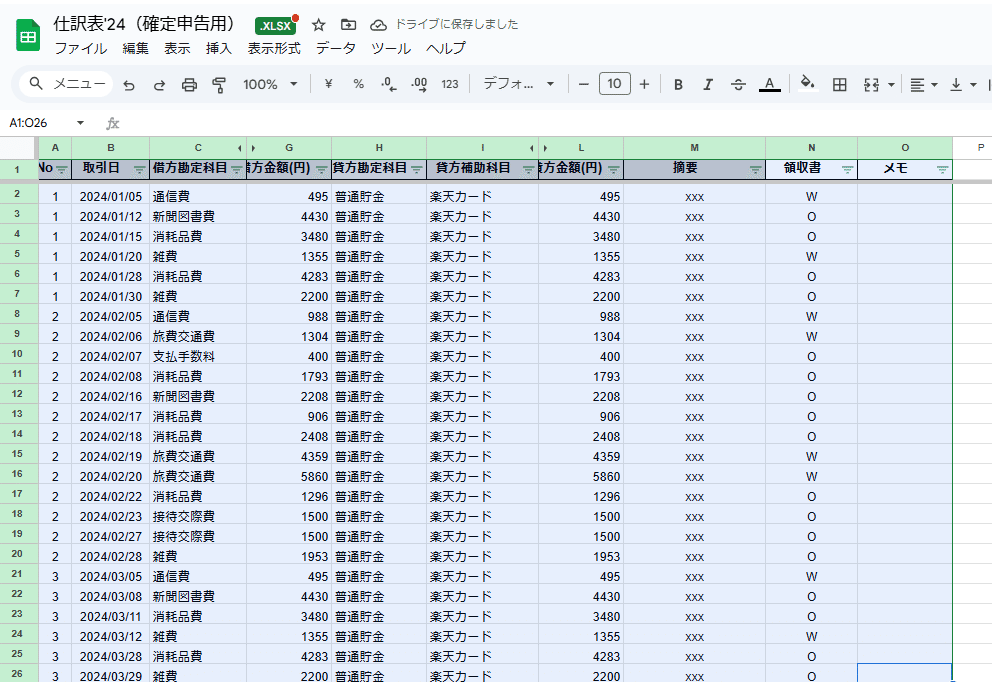Decrease font size with minus button

[x=584, y=84]
